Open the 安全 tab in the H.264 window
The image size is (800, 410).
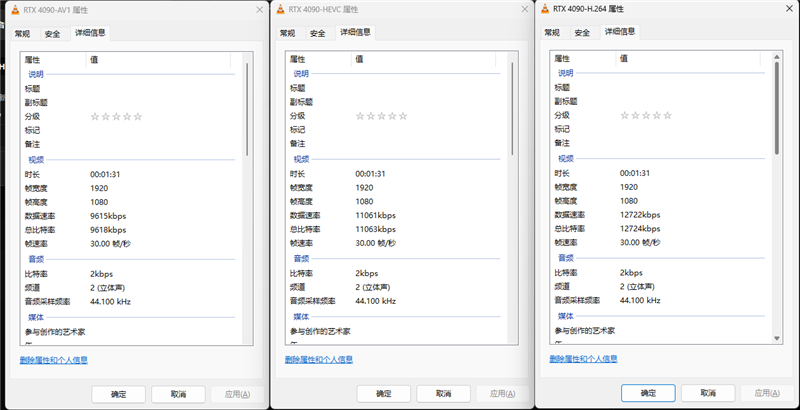click(x=582, y=33)
